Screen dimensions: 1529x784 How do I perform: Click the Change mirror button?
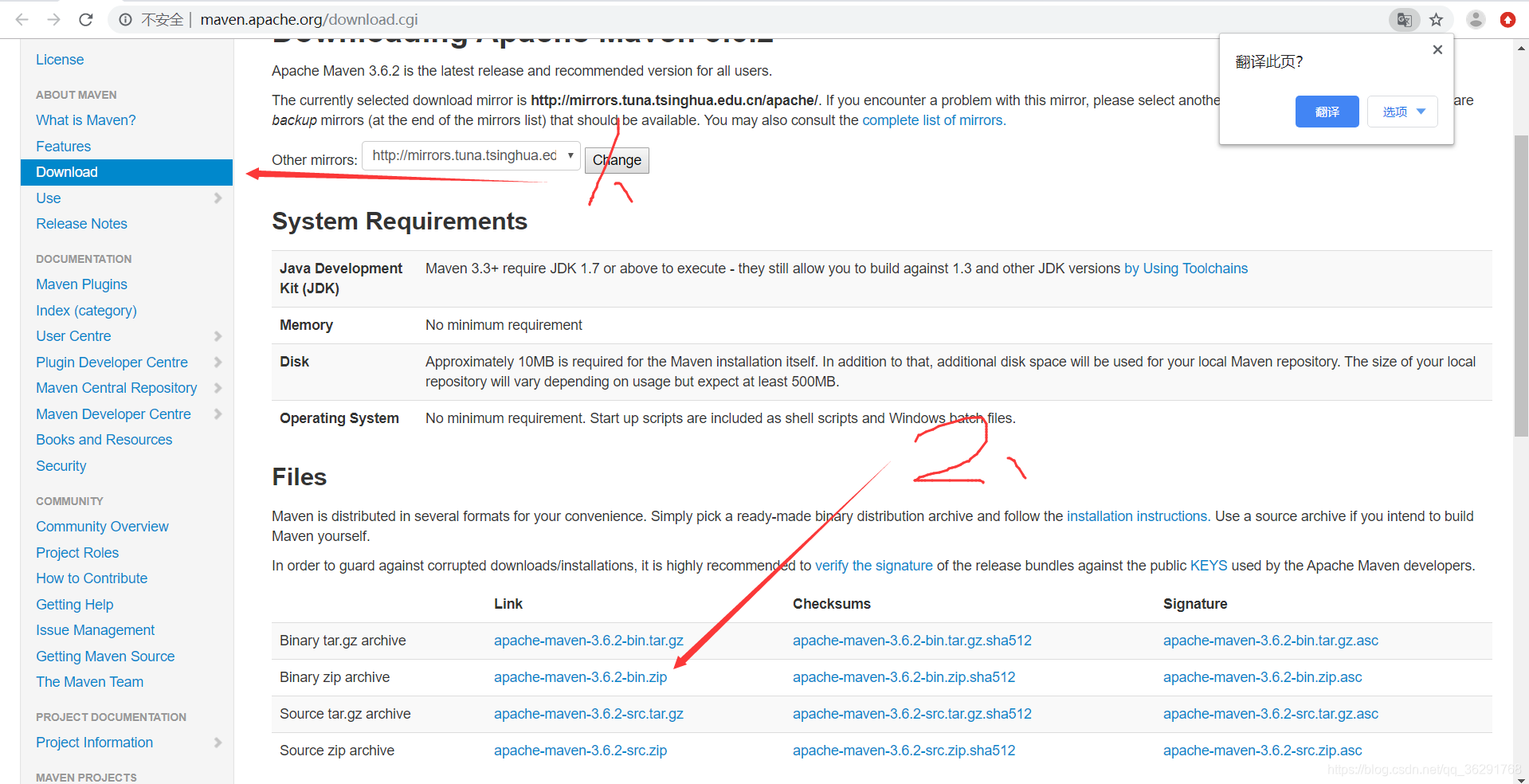click(617, 160)
